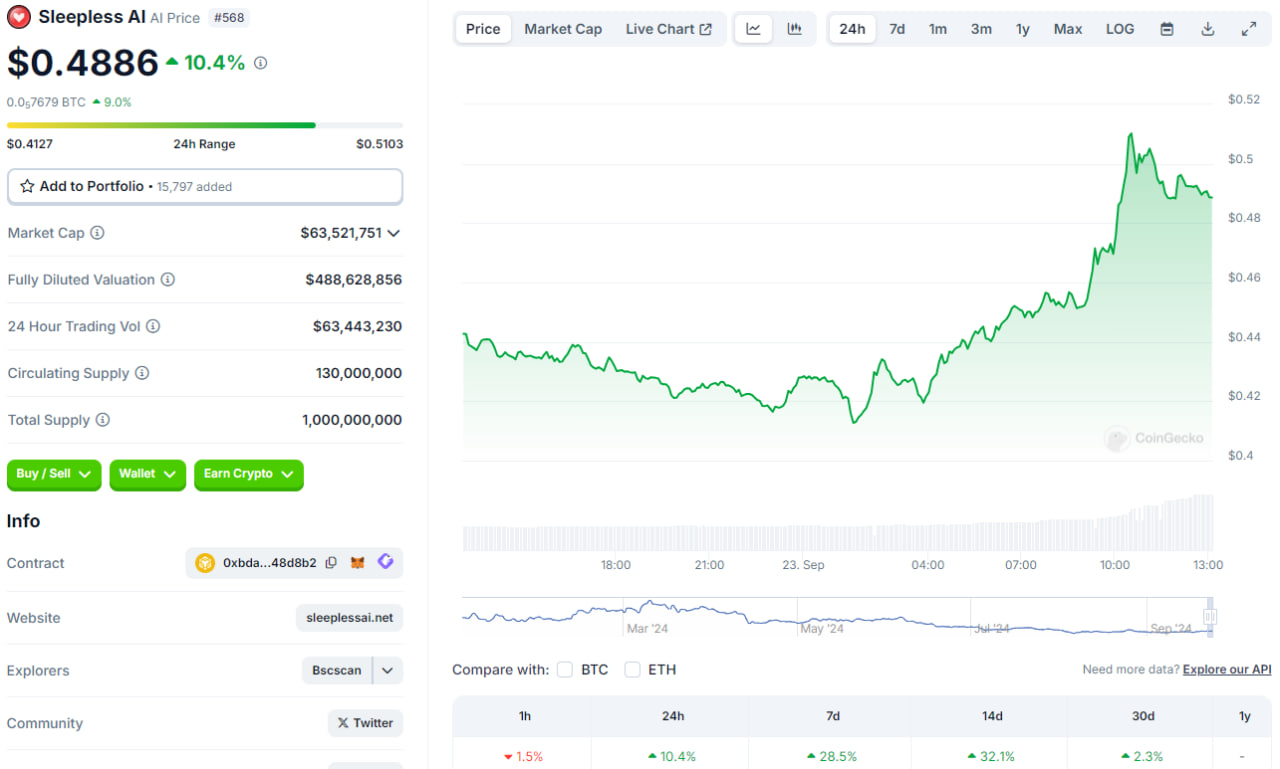1280x769 pixels.
Task: Open the Buy / Sell dropdown
Action: pyautogui.click(x=54, y=474)
